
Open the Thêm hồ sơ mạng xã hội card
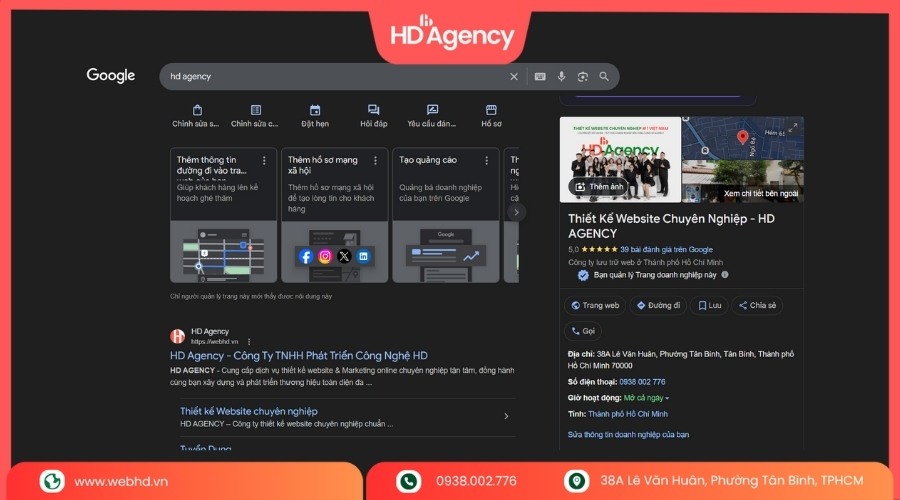[335, 215]
